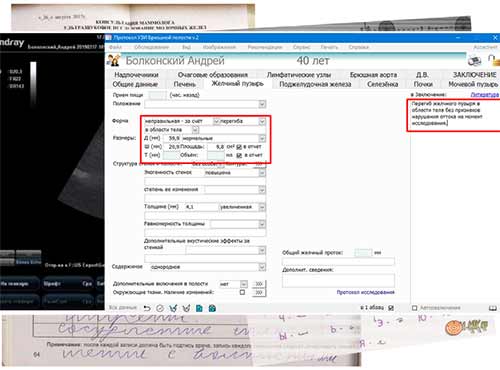Follow the Литература link
Screen dimensions: 500x370
coord(485,95)
